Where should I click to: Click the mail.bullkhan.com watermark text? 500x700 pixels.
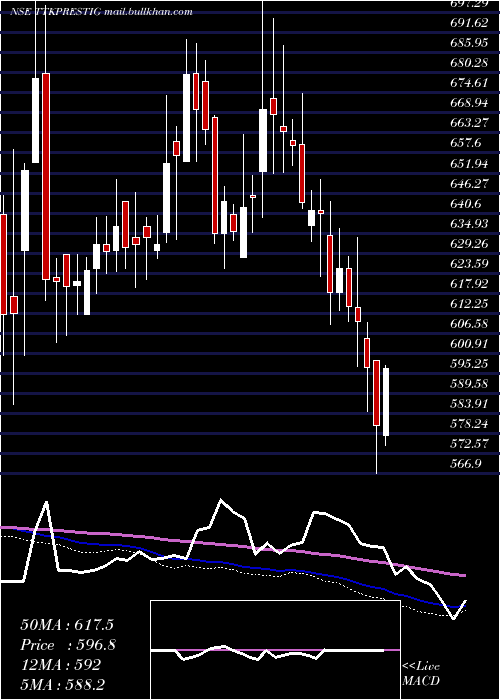pyautogui.click(x=148, y=12)
